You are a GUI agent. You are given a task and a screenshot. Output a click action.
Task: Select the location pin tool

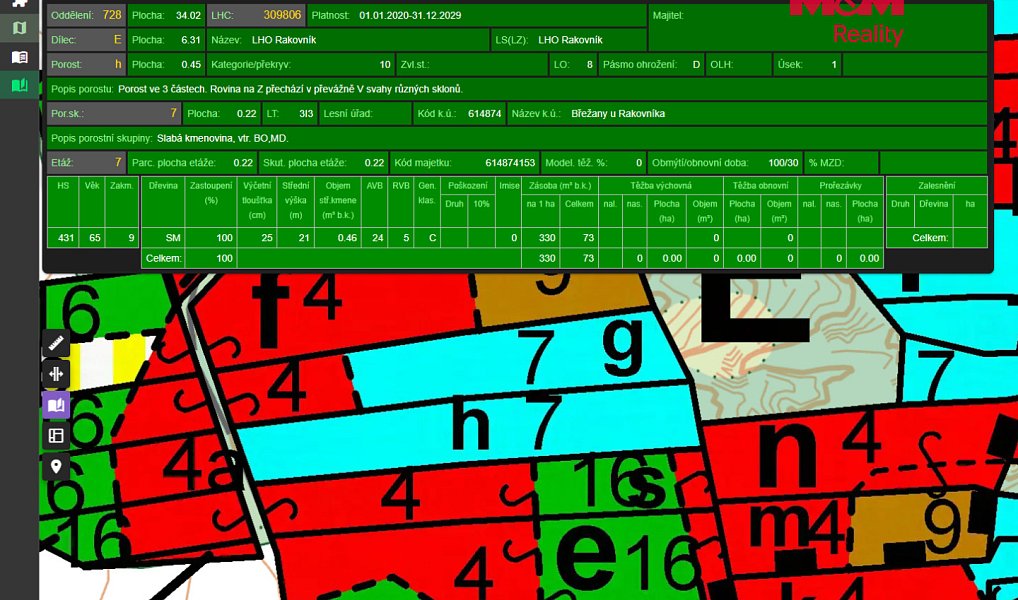(56, 466)
